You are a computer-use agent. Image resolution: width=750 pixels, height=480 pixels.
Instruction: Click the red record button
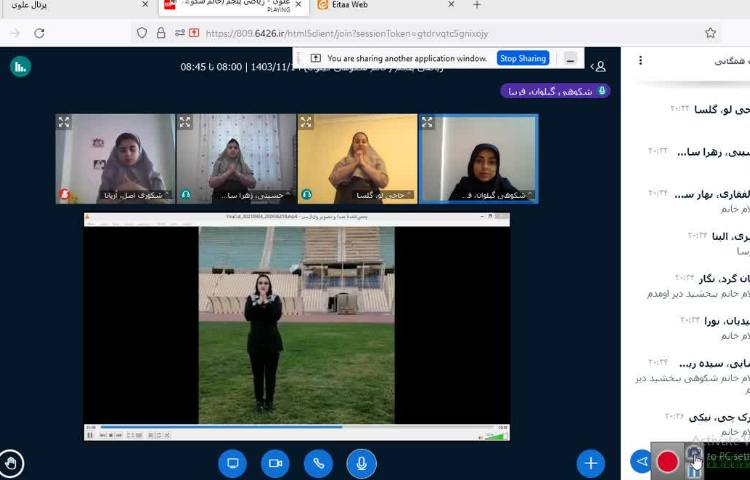pyautogui.click(x=667, y=461)
